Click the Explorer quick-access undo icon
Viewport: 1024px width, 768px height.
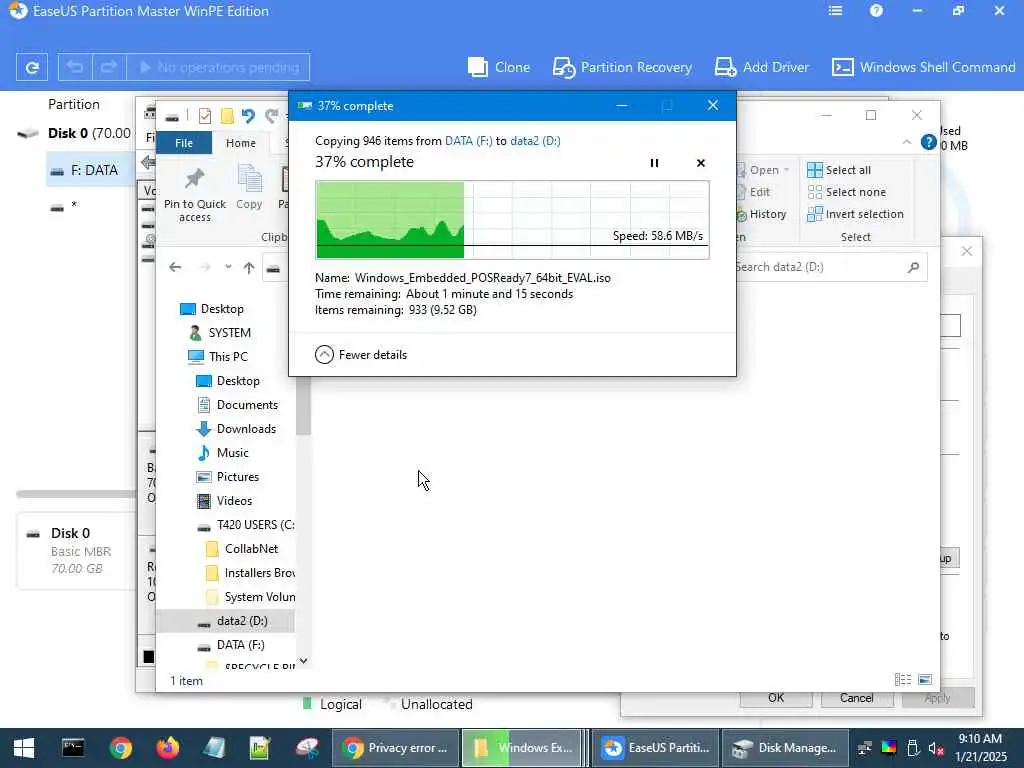[x=248, y=116]
